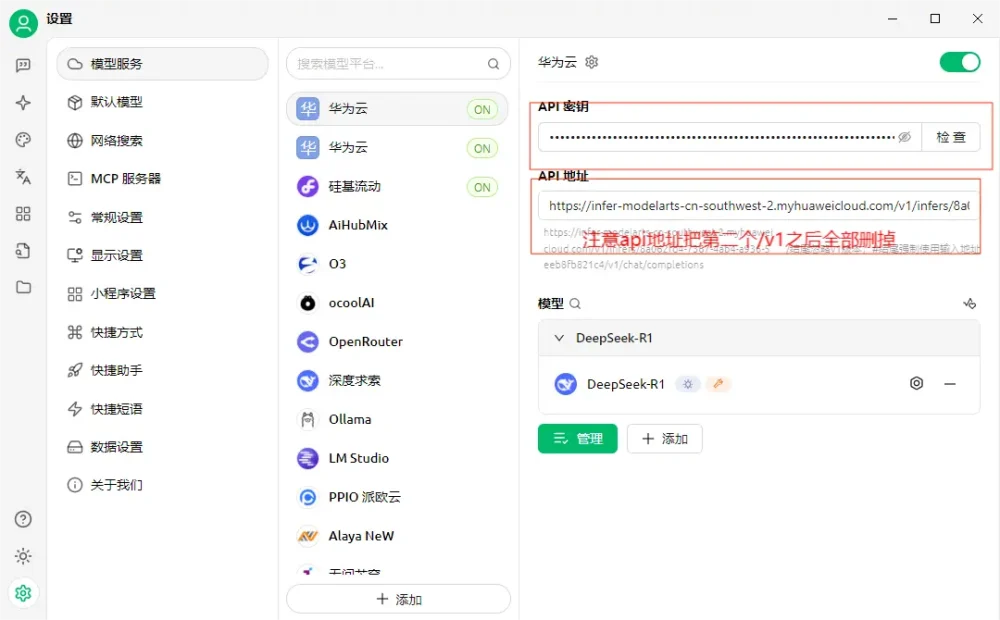Click the reasoning tag icon on DeepSeek-R1

click(688, 384)
